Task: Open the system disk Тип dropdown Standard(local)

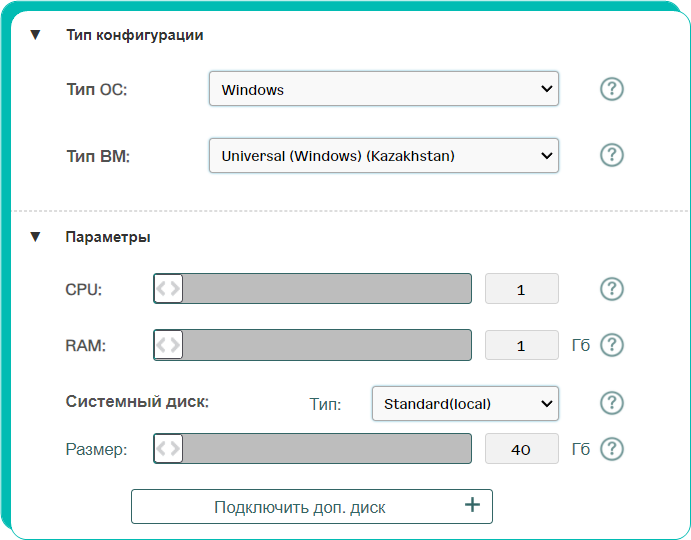Action: (x=465, y=404)
